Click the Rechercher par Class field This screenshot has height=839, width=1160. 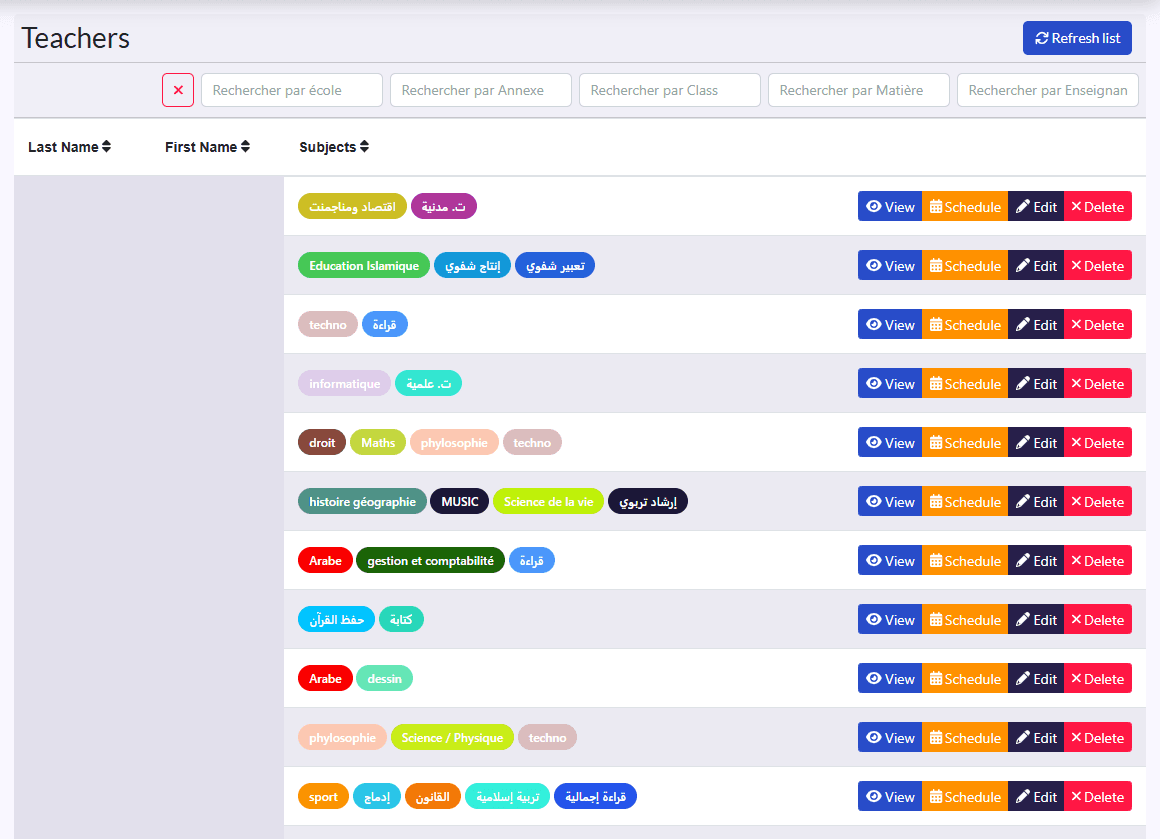point(670,90)
